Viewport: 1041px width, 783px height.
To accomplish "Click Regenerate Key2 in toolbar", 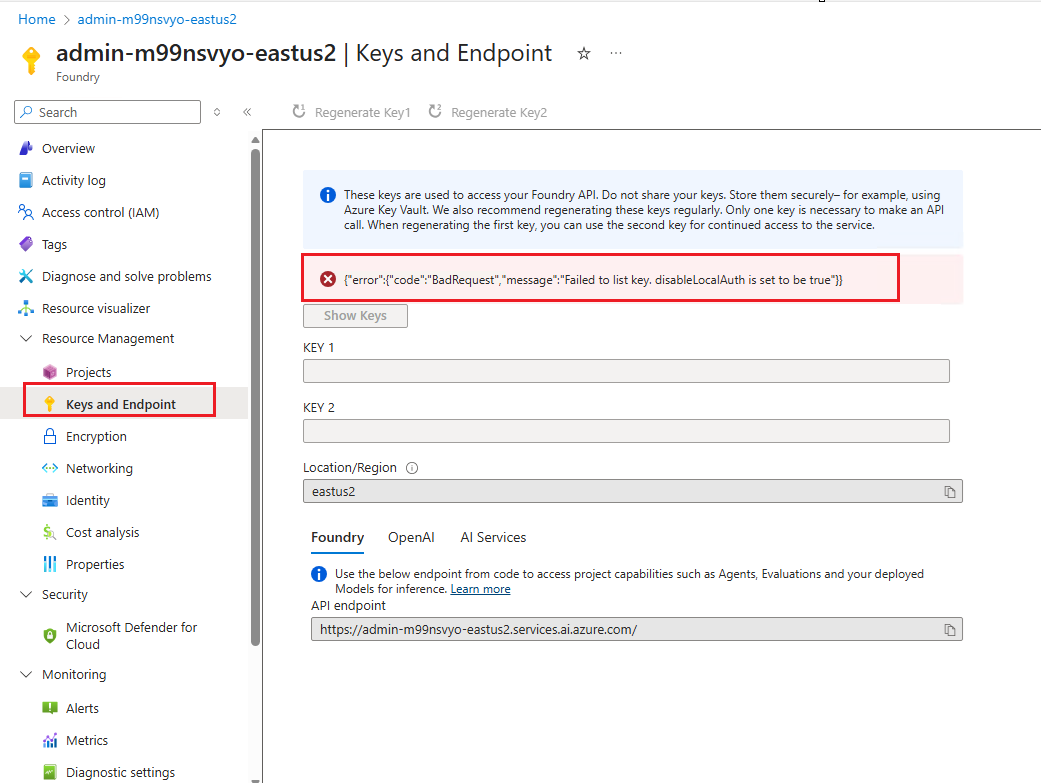I will [x=488, y=112].
